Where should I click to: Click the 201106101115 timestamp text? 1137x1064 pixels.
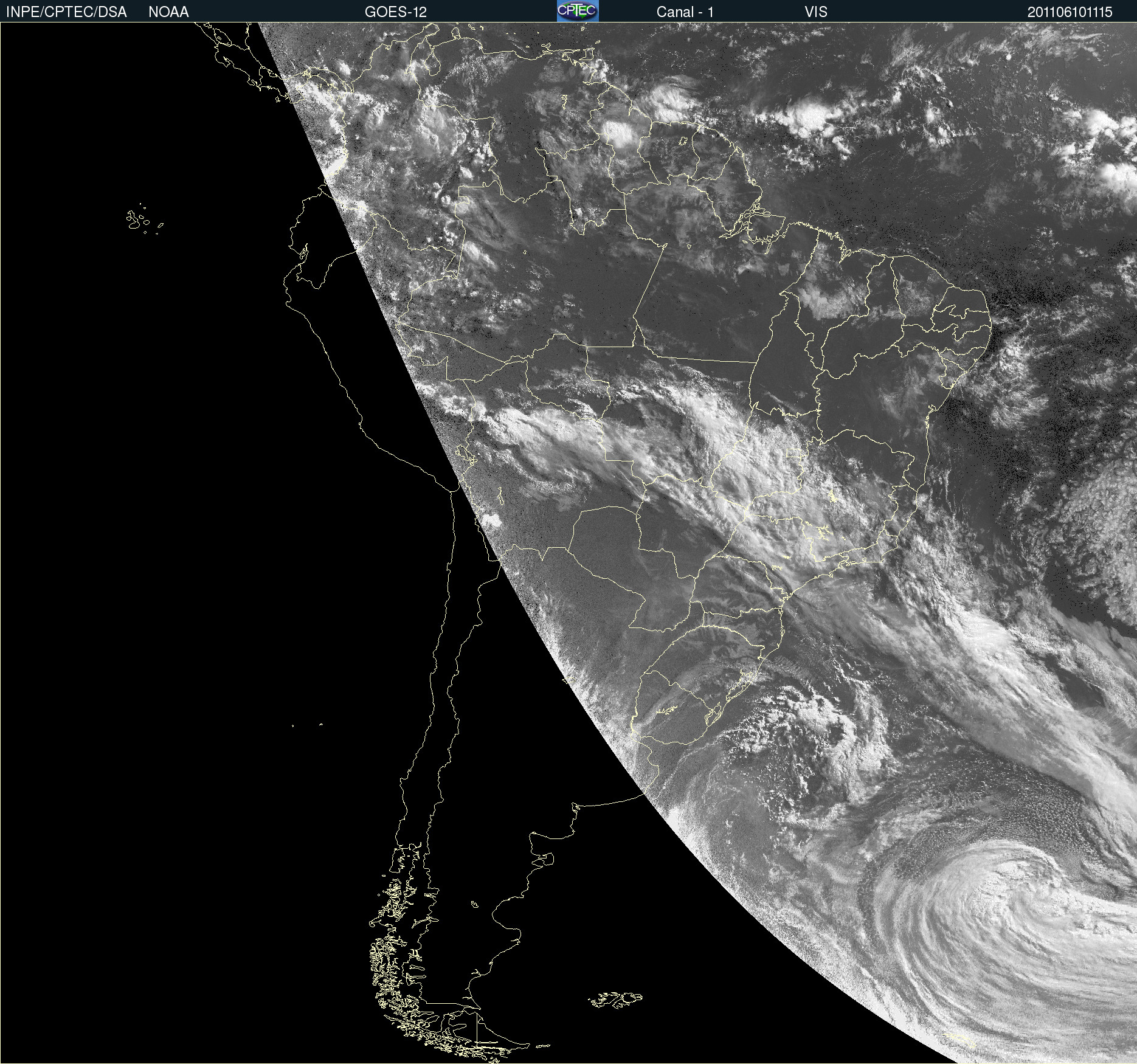pyautogui.click(x=1070, y=12)
